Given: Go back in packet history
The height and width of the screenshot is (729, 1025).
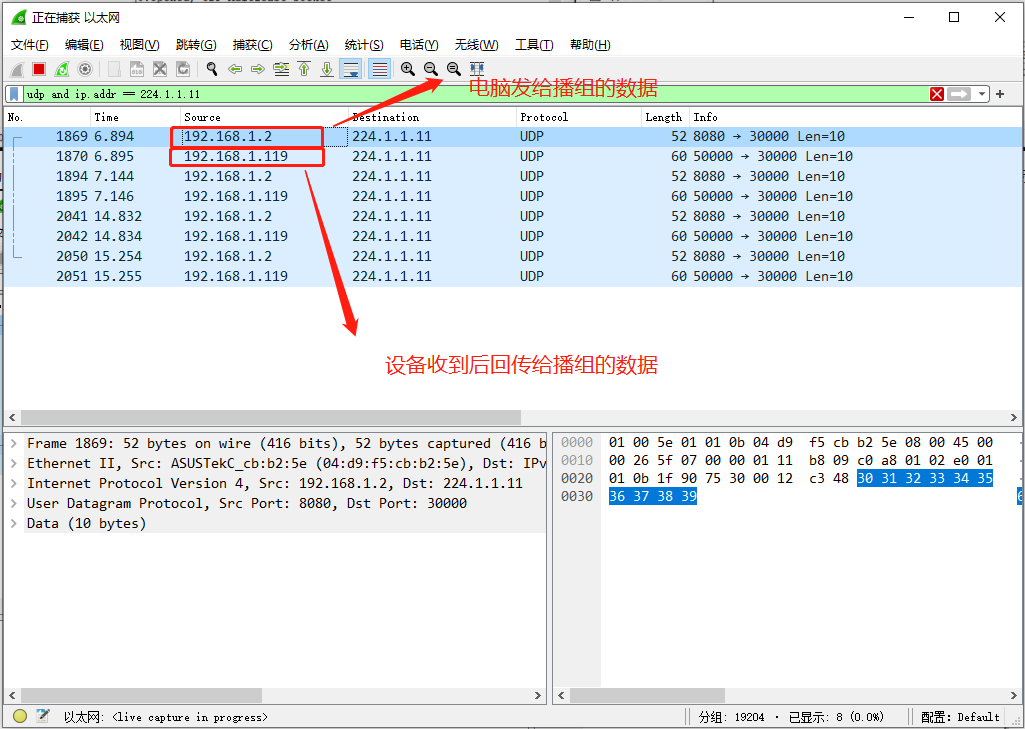Looking at the screenshot, I should pyautogui.click(x=235, y=69).
